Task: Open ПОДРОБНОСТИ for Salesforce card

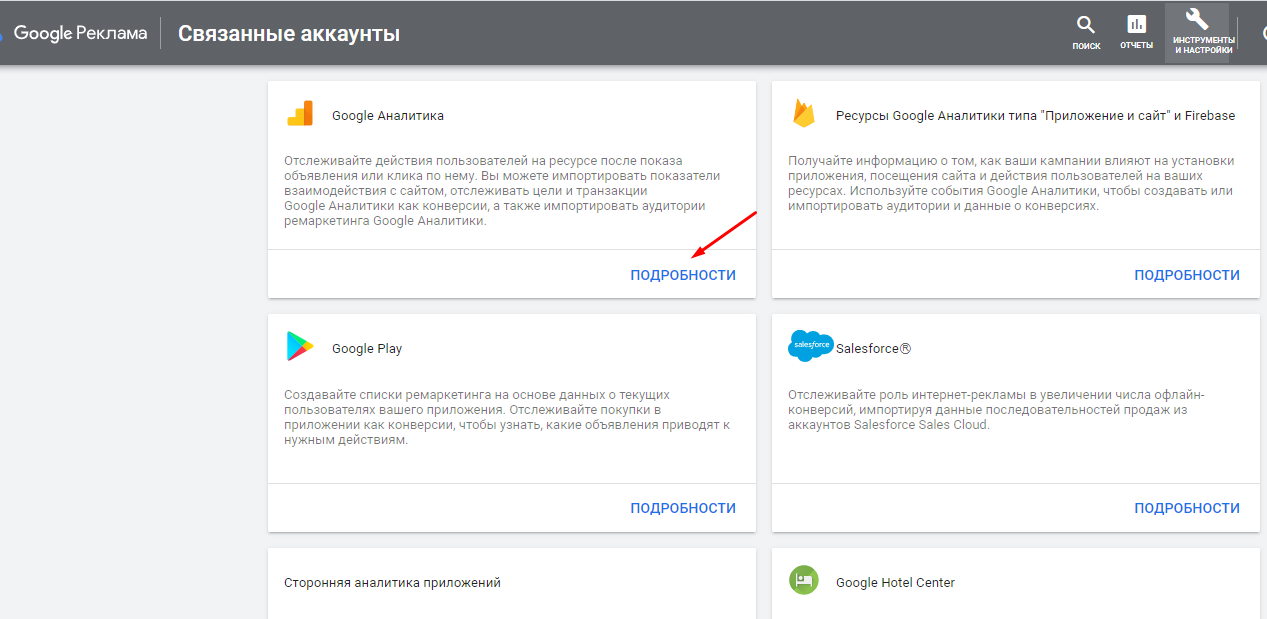Action: (1187, 508)
